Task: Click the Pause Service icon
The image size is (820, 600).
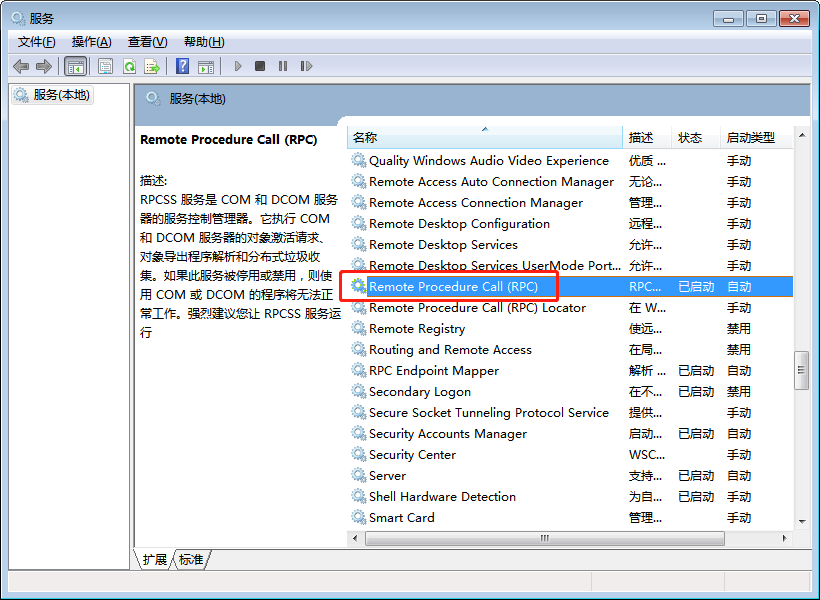Action: [283, 66]
